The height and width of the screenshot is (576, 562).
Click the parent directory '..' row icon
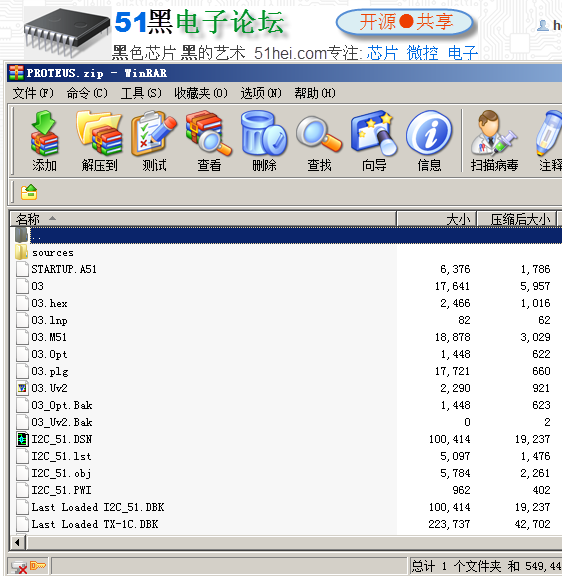22,235
